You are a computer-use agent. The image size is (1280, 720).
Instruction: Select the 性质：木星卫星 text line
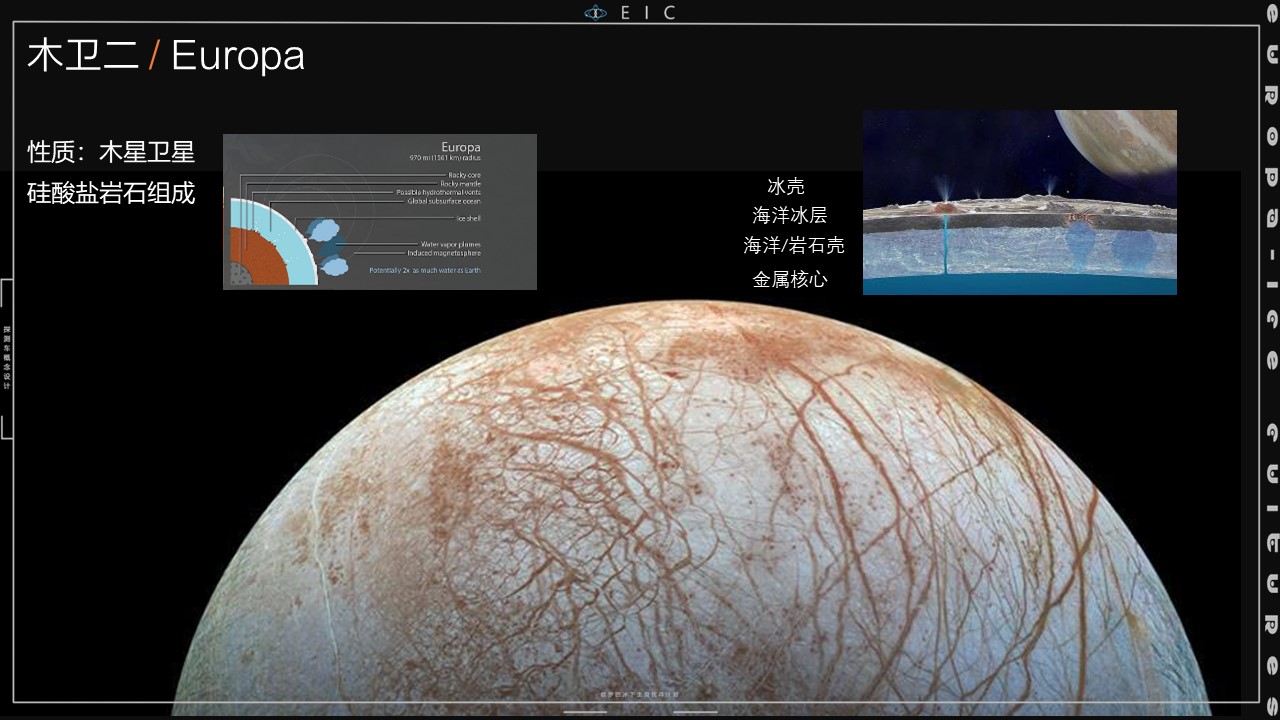110,152
